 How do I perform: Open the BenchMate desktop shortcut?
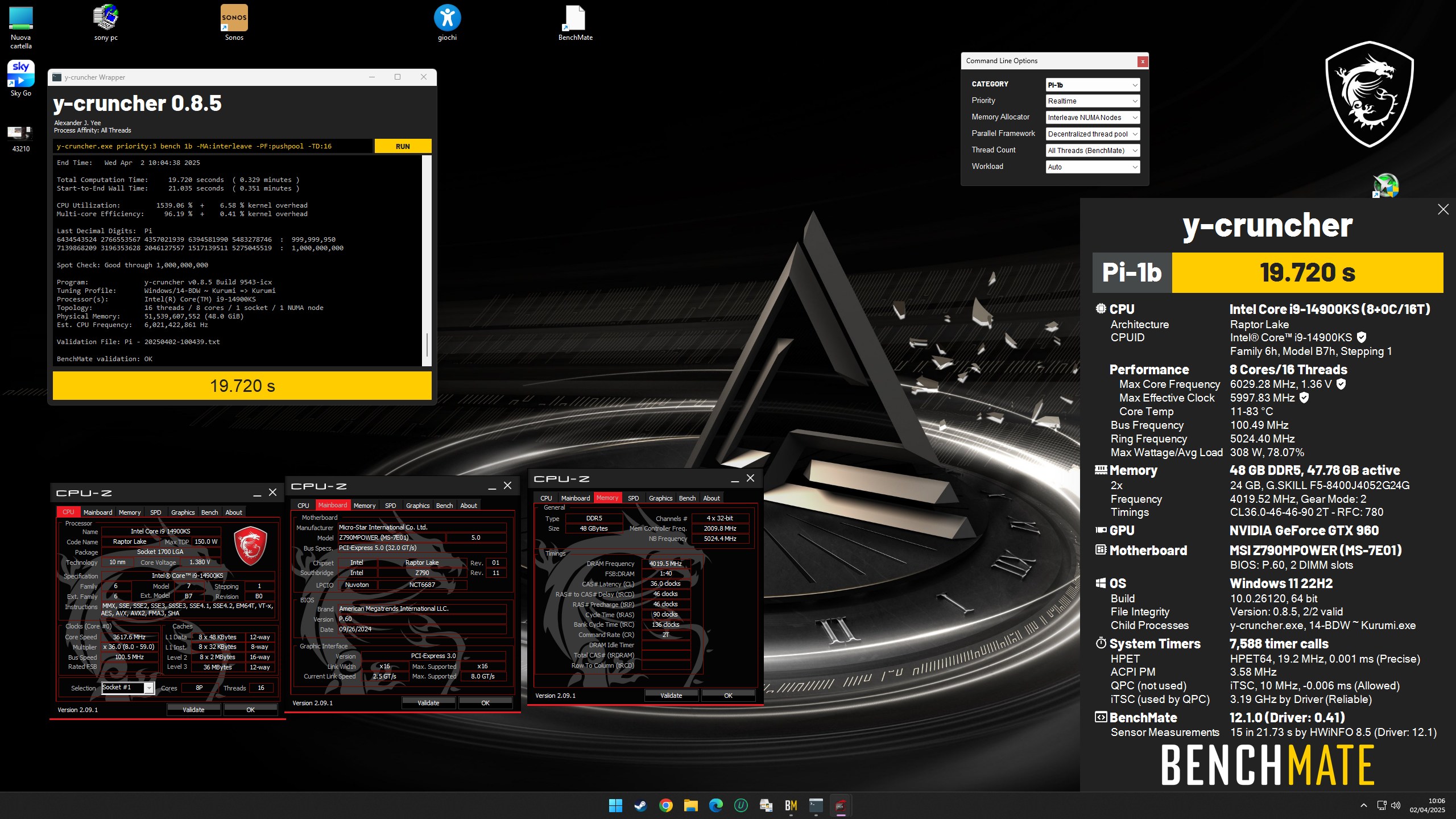point(575,23)
